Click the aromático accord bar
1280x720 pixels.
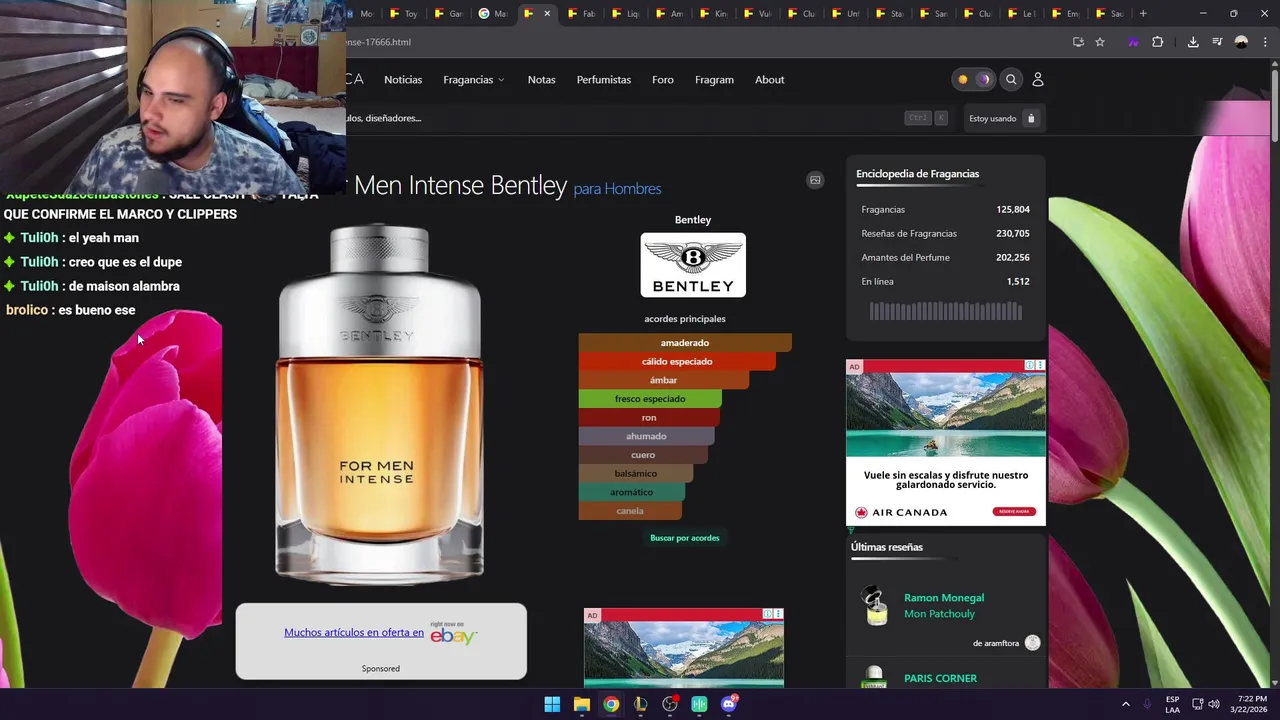point(632,492)
